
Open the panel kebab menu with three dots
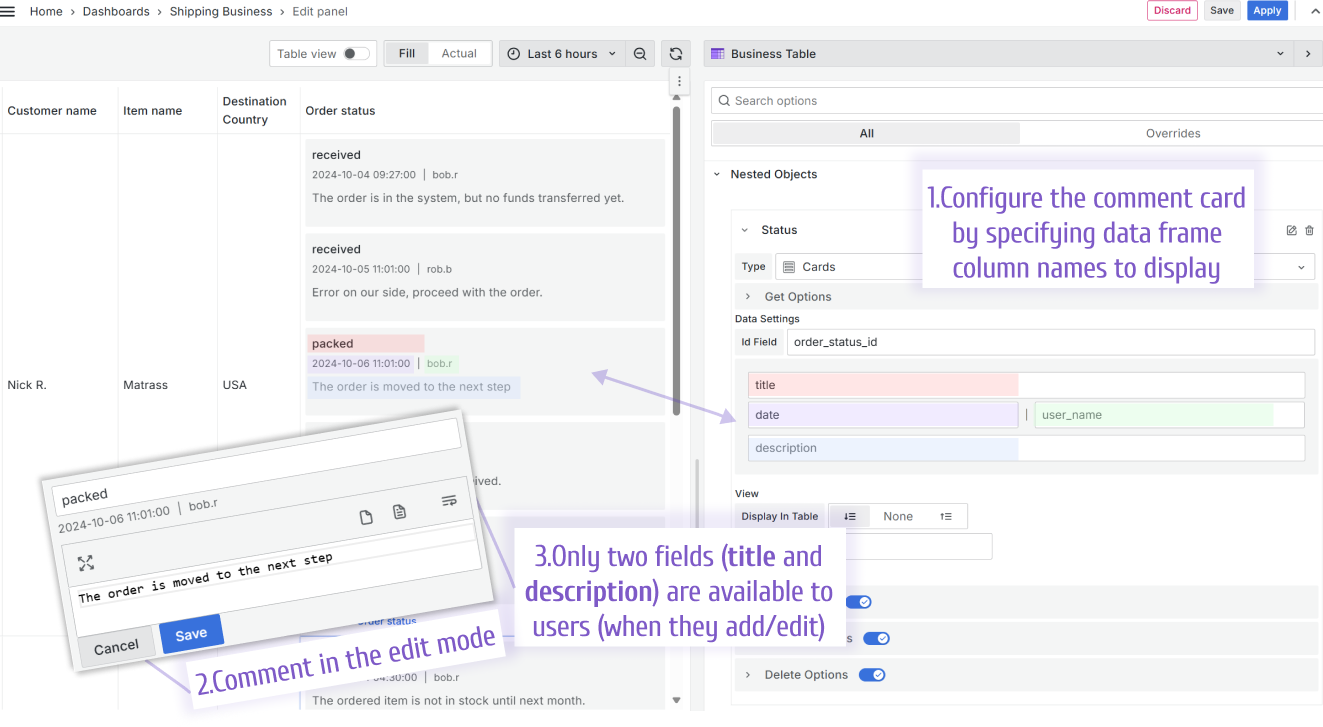[679, 81]
